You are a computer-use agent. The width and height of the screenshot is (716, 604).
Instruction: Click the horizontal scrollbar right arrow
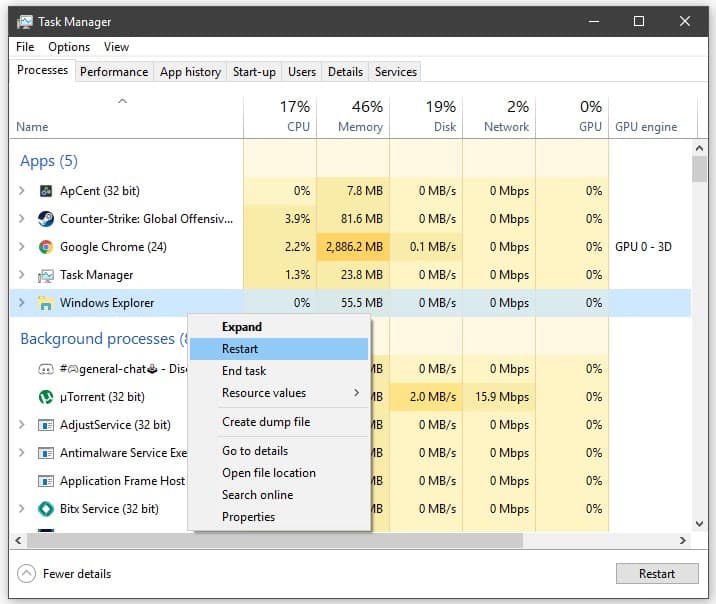683,541
